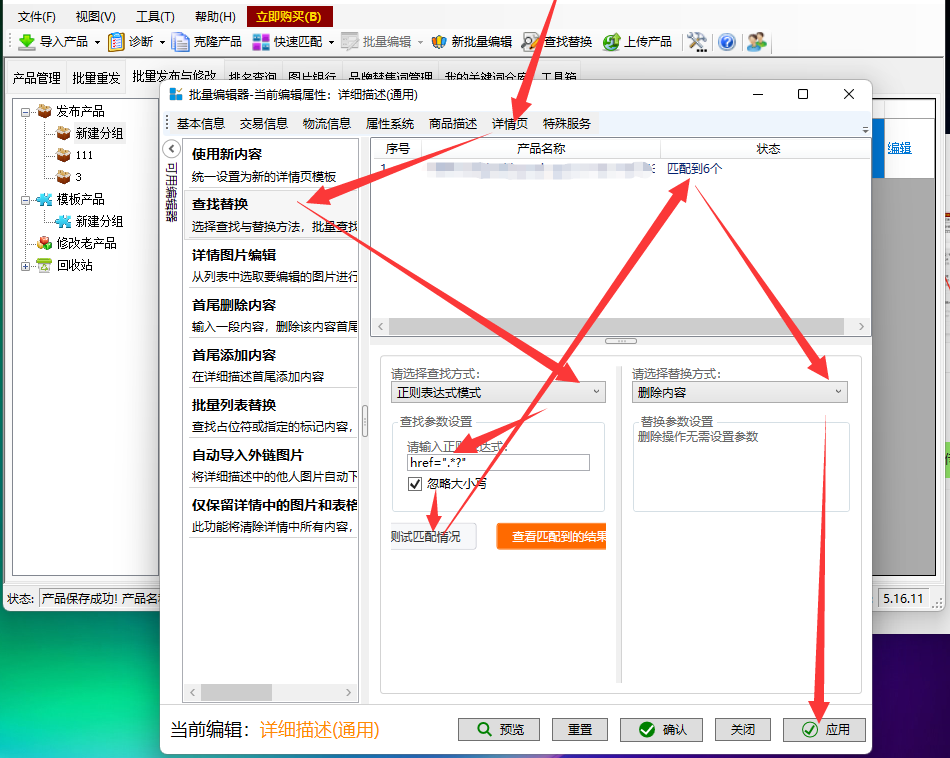Collapse the 发布产品 tree node
950x758 pixels.
(25, 111)
